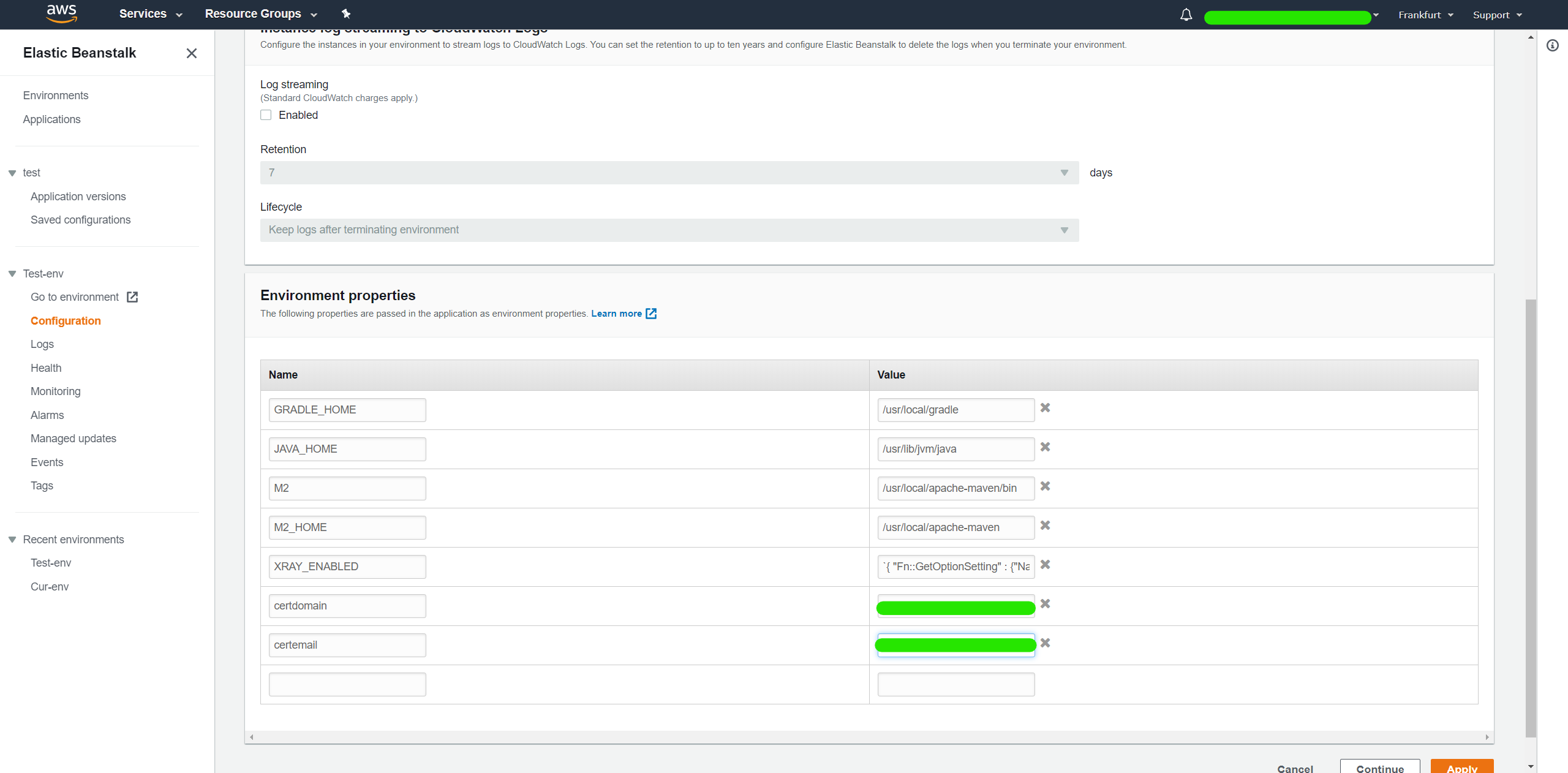Image resolution: width=1568 pixels, height=773 pixels.
Task: Edit the M2_HOME name field
Action: [347, 527]
